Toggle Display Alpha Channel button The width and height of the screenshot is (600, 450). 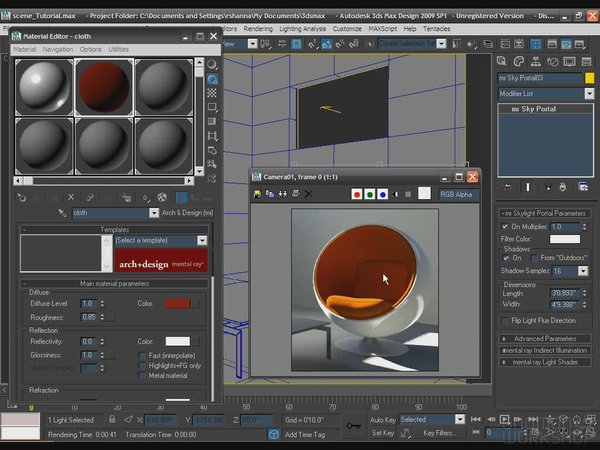point(396,194)
